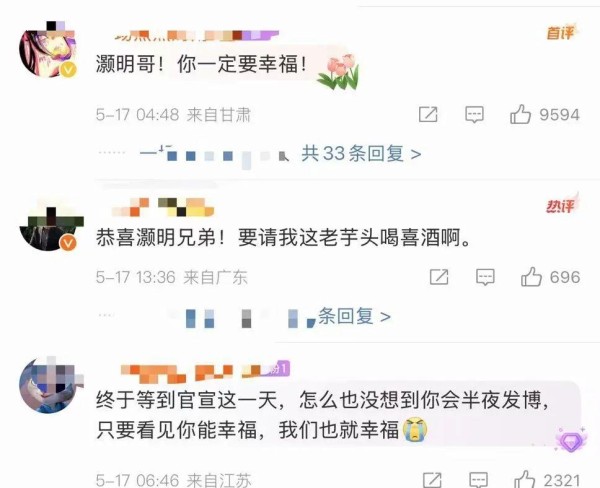600x488 pixels.
Task: Tap the purple diamond badge on third comment
Action: point(572,441)
